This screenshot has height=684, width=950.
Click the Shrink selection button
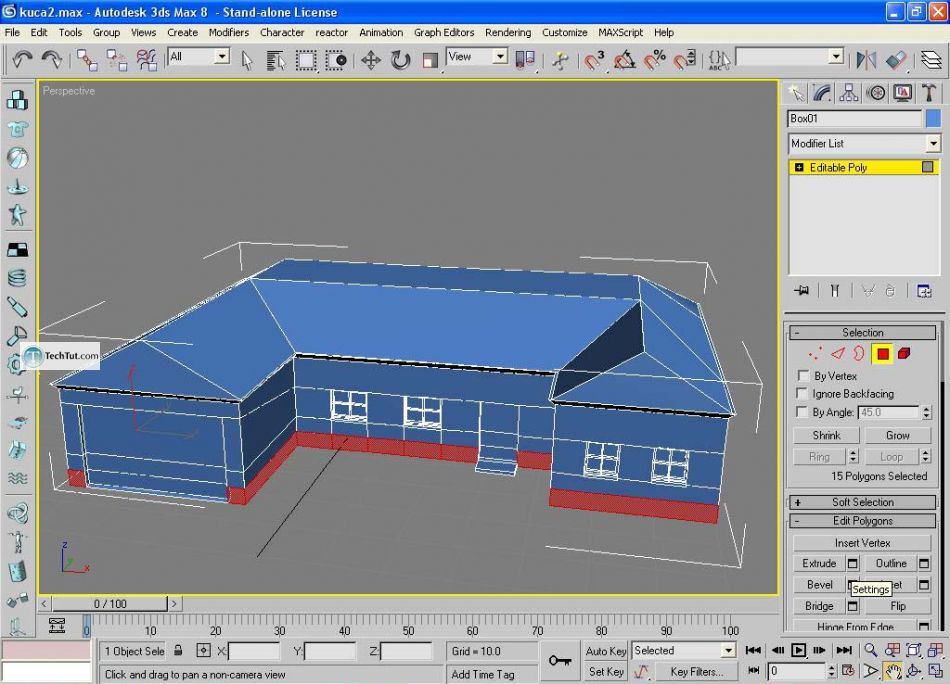826,435
